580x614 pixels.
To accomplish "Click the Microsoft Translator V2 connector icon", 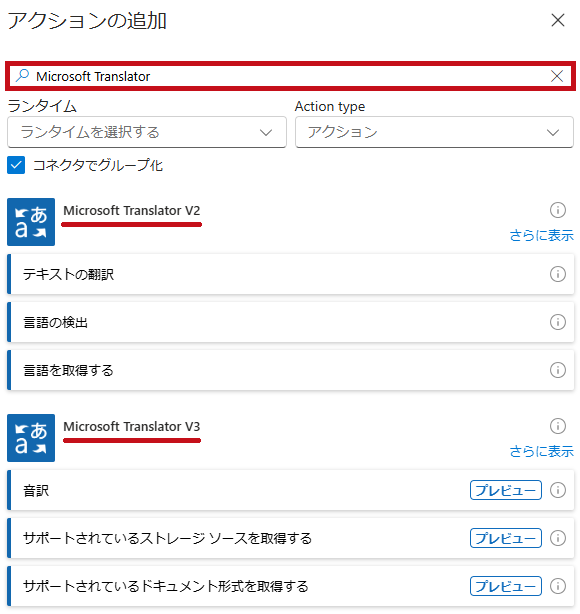I will point(31,222).
